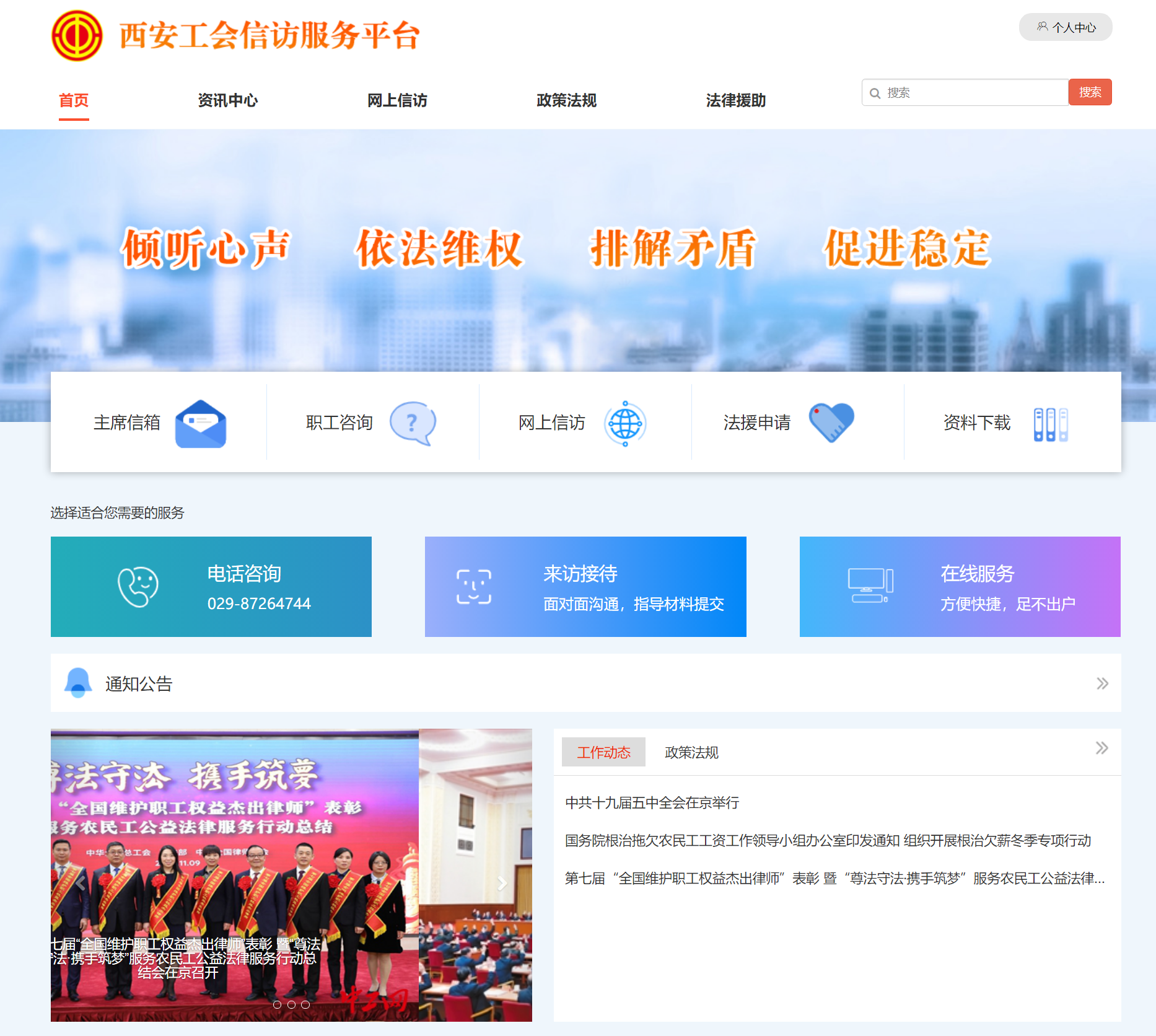
Task: Open 个人中心 in the top right
Action: (x=1065, y=27)
